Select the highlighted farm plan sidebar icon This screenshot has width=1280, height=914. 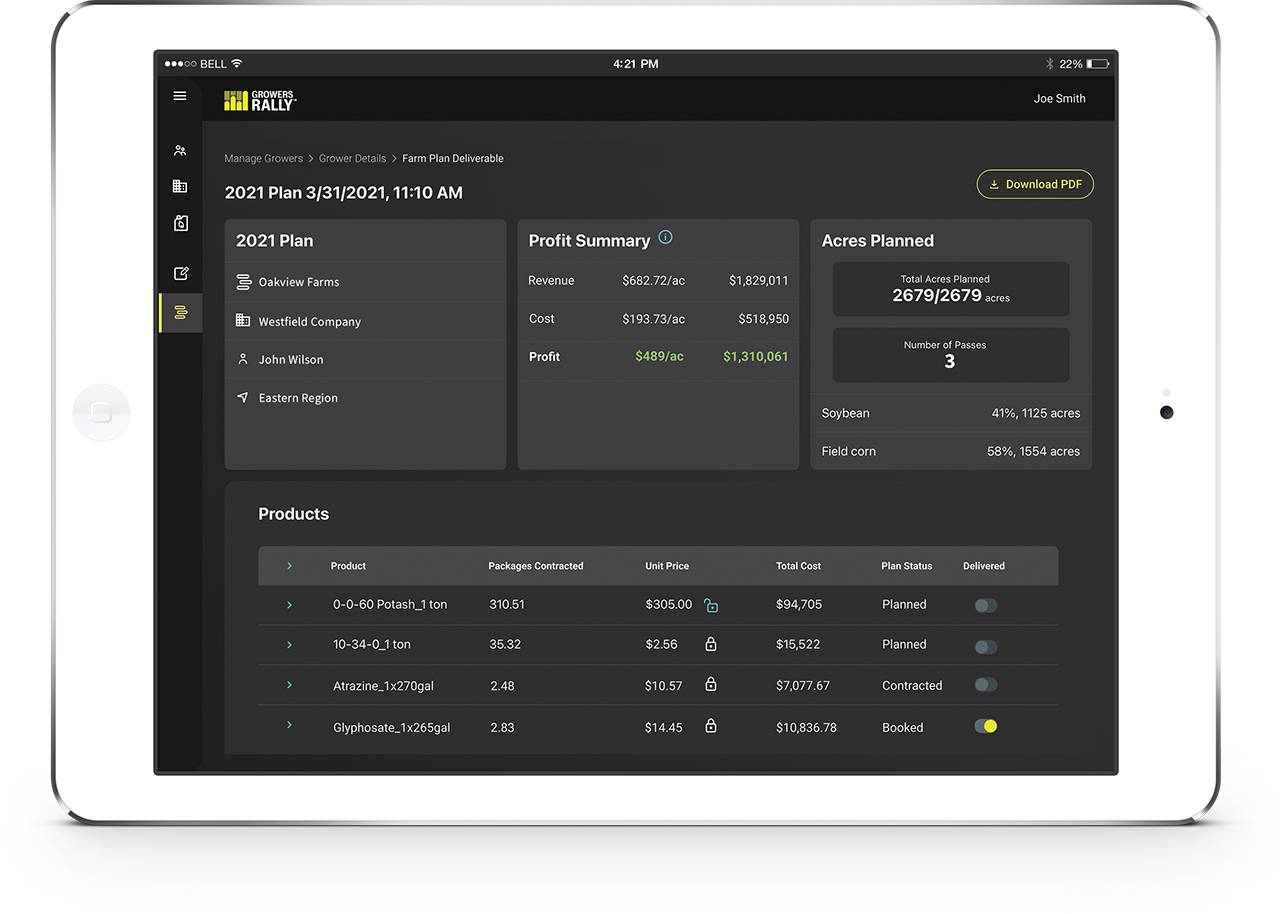coord(180,313)
